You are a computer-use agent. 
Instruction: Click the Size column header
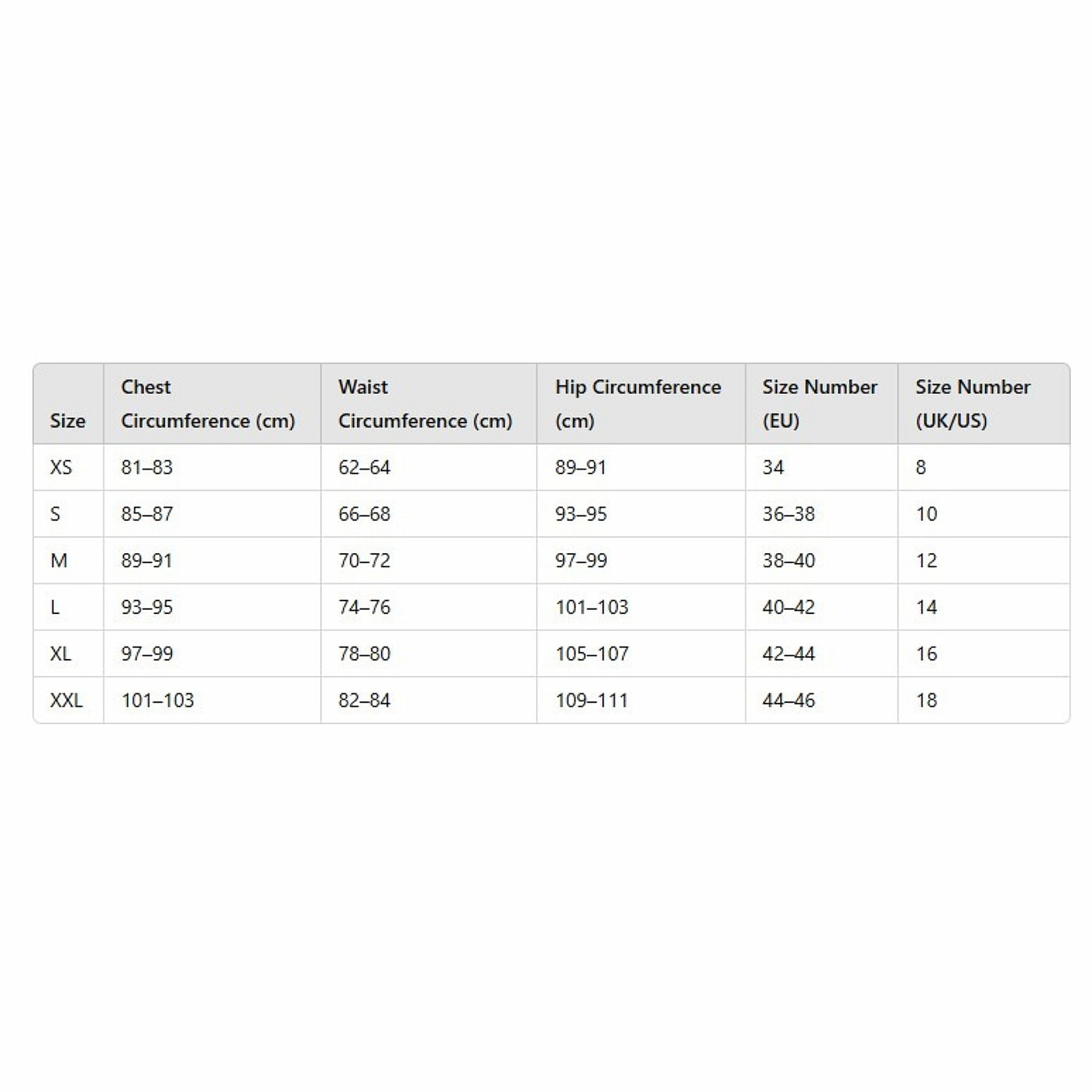click(68, 420)
